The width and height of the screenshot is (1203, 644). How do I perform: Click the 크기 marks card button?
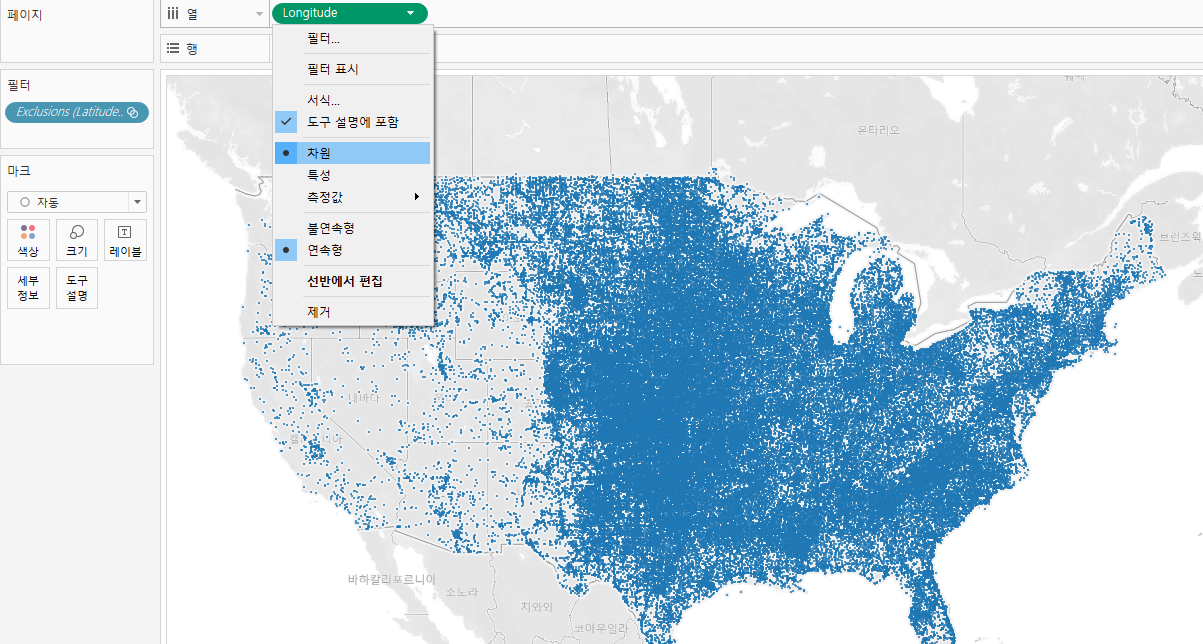(x=77, y=240)
